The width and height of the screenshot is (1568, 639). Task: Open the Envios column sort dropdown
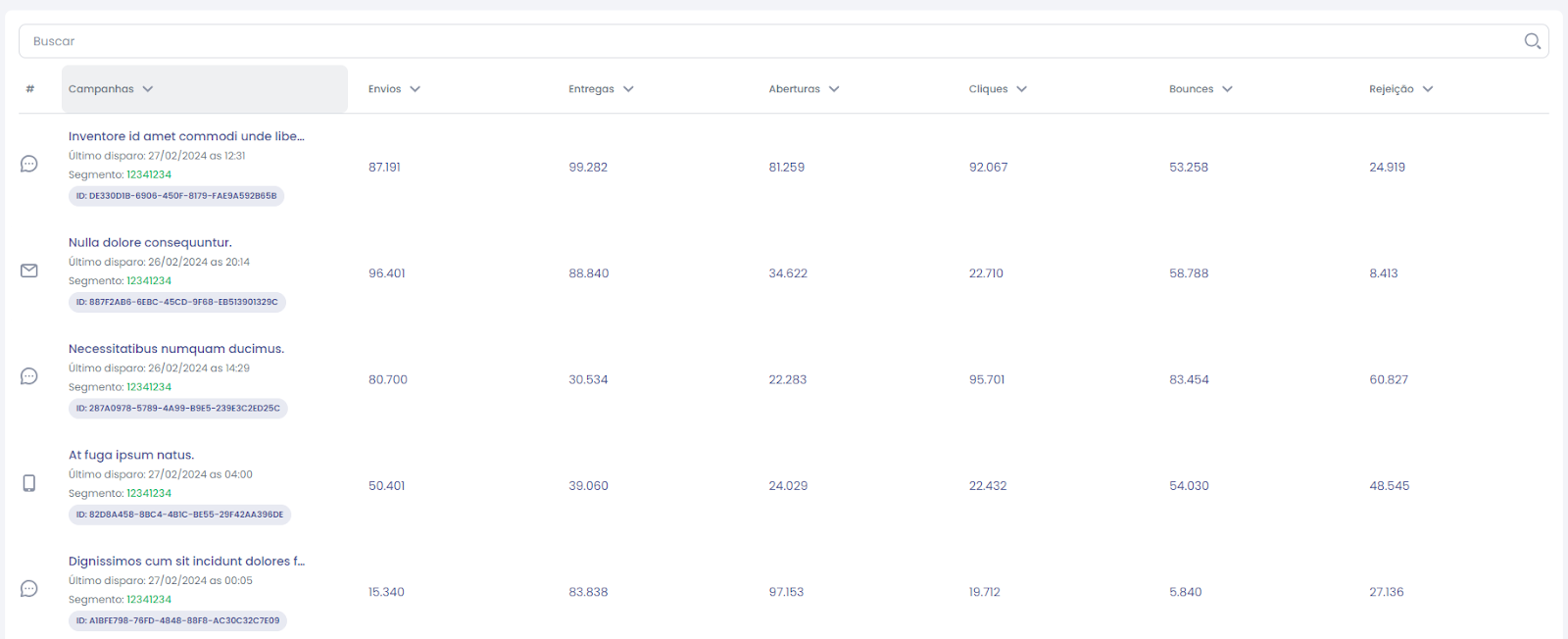(416, 89)
